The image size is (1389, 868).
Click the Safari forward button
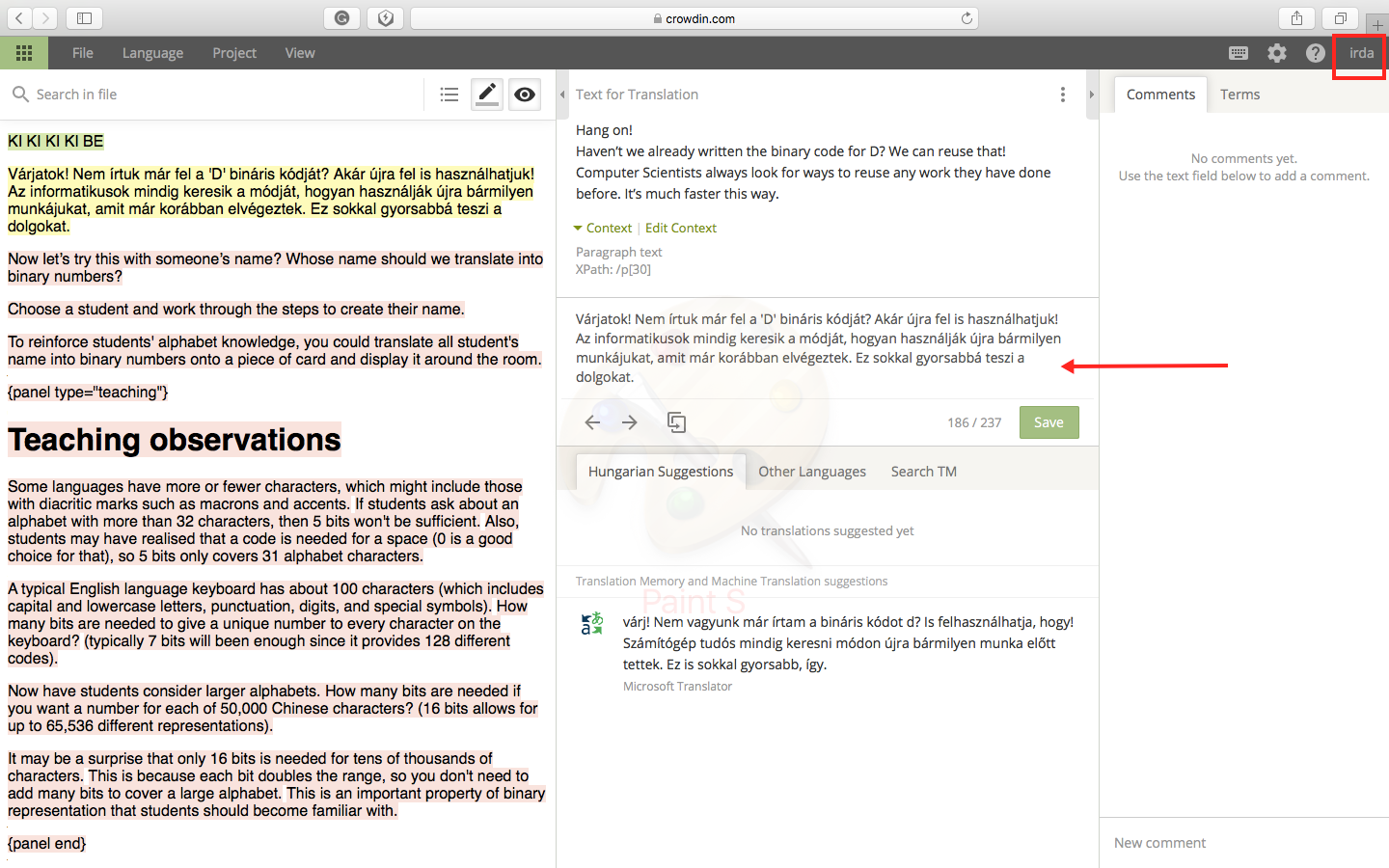point(45,18)
